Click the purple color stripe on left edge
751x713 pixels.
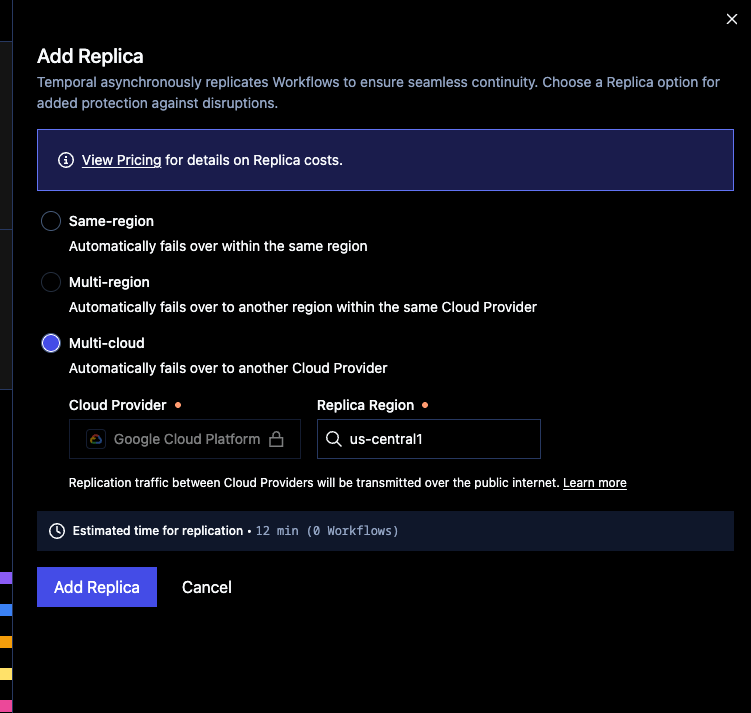(x=5, y=578)
